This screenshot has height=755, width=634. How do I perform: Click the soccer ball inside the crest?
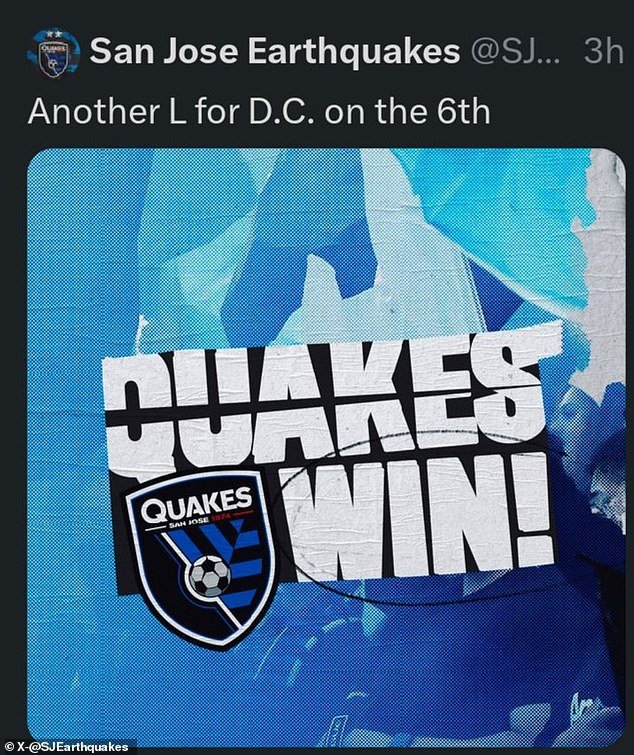tap(210, 576)
